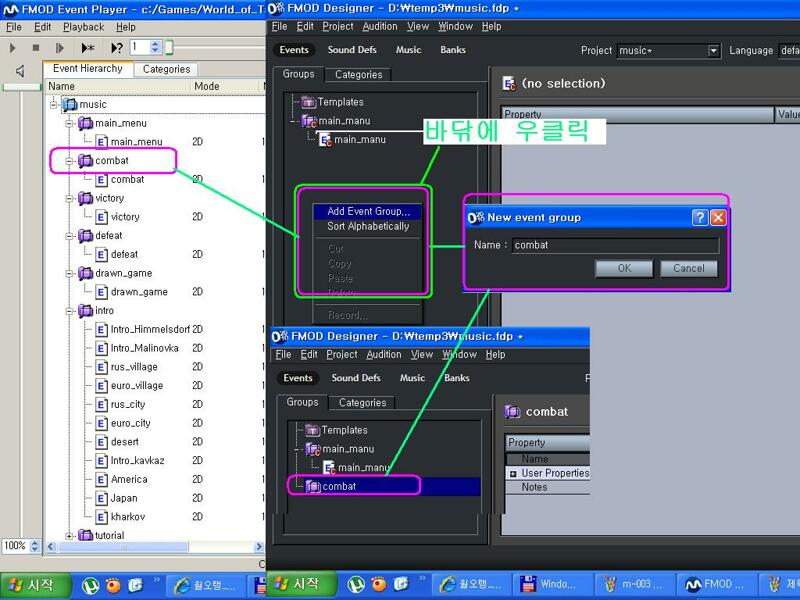Click the tutorial group folder icon
Image resolution: width=800 pixels, height=600 pixels.
coord(85,535)
